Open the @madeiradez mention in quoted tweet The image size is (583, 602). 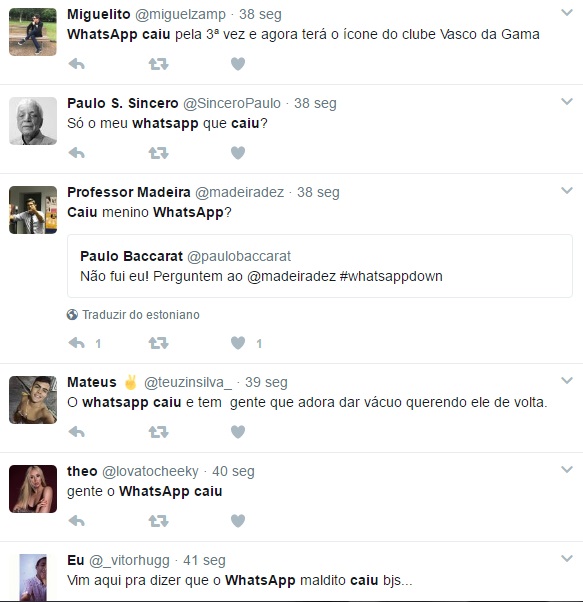292,276
